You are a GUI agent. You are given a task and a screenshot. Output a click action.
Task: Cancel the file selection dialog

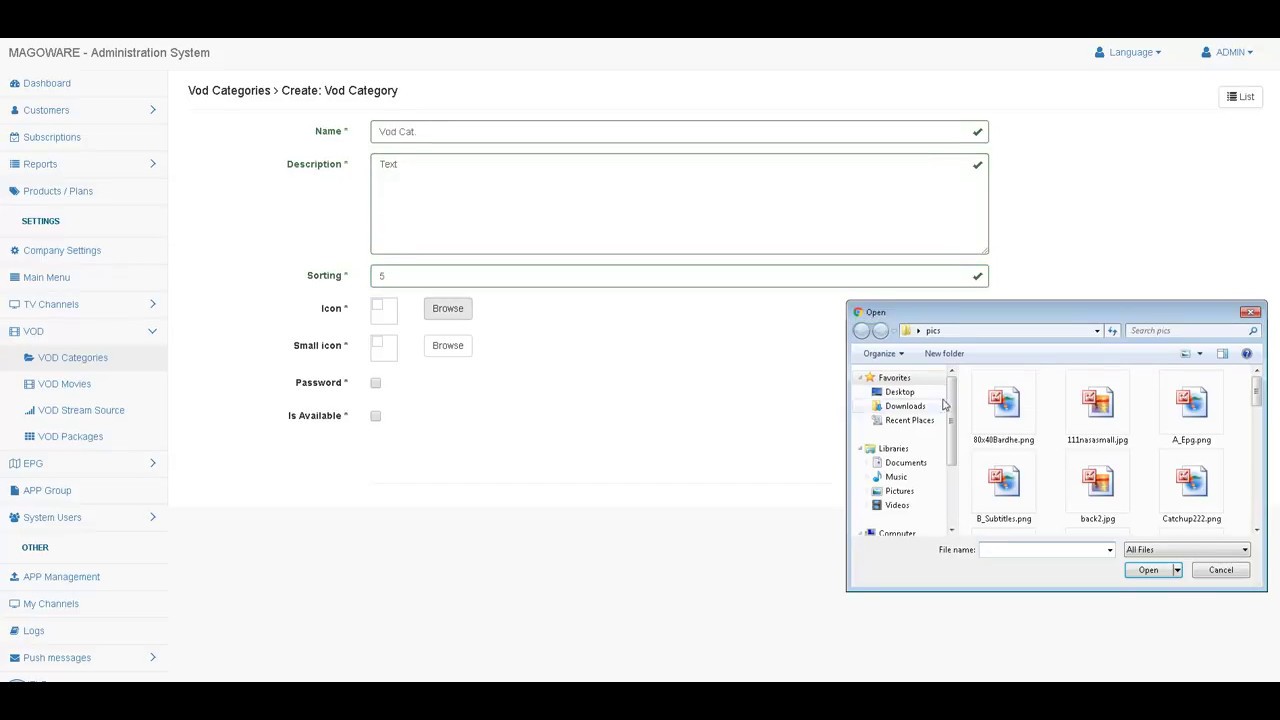click(x=1220, y=569)
